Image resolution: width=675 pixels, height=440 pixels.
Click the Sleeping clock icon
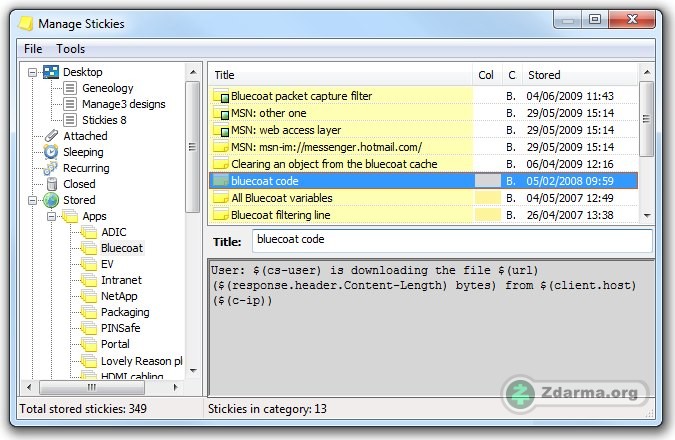(51, 152)
